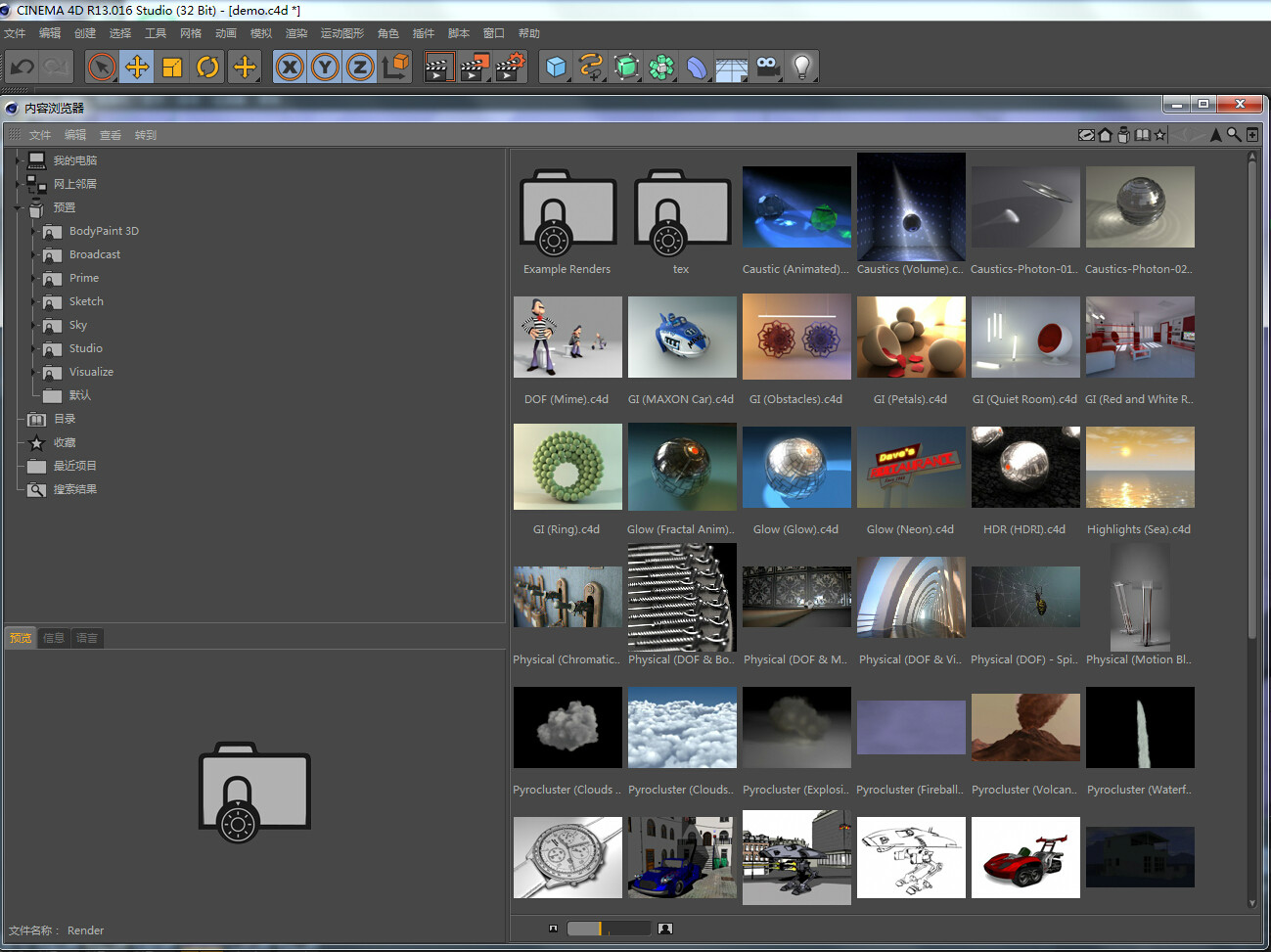Click the Redo arrow in the toolbar
This screenshot has width=1271, height=952.
(x=57, y=67)
